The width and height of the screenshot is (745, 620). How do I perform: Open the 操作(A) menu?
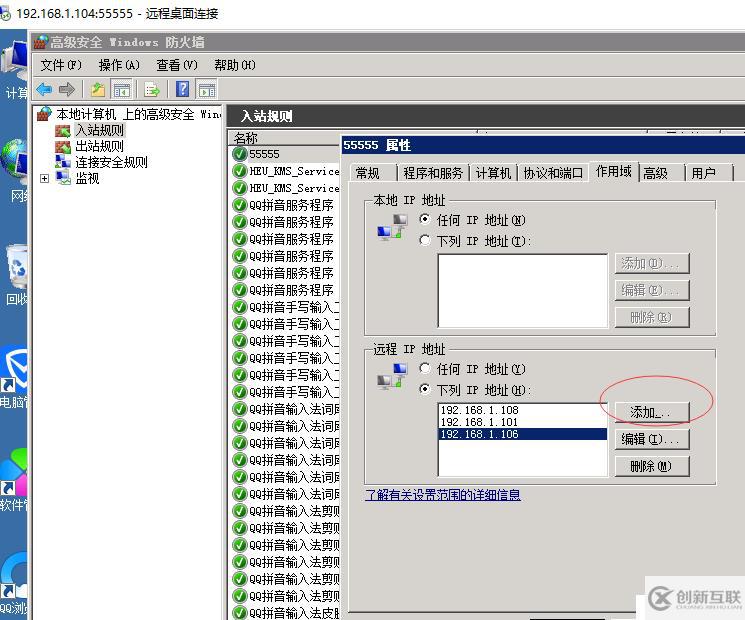coord(119,65)
